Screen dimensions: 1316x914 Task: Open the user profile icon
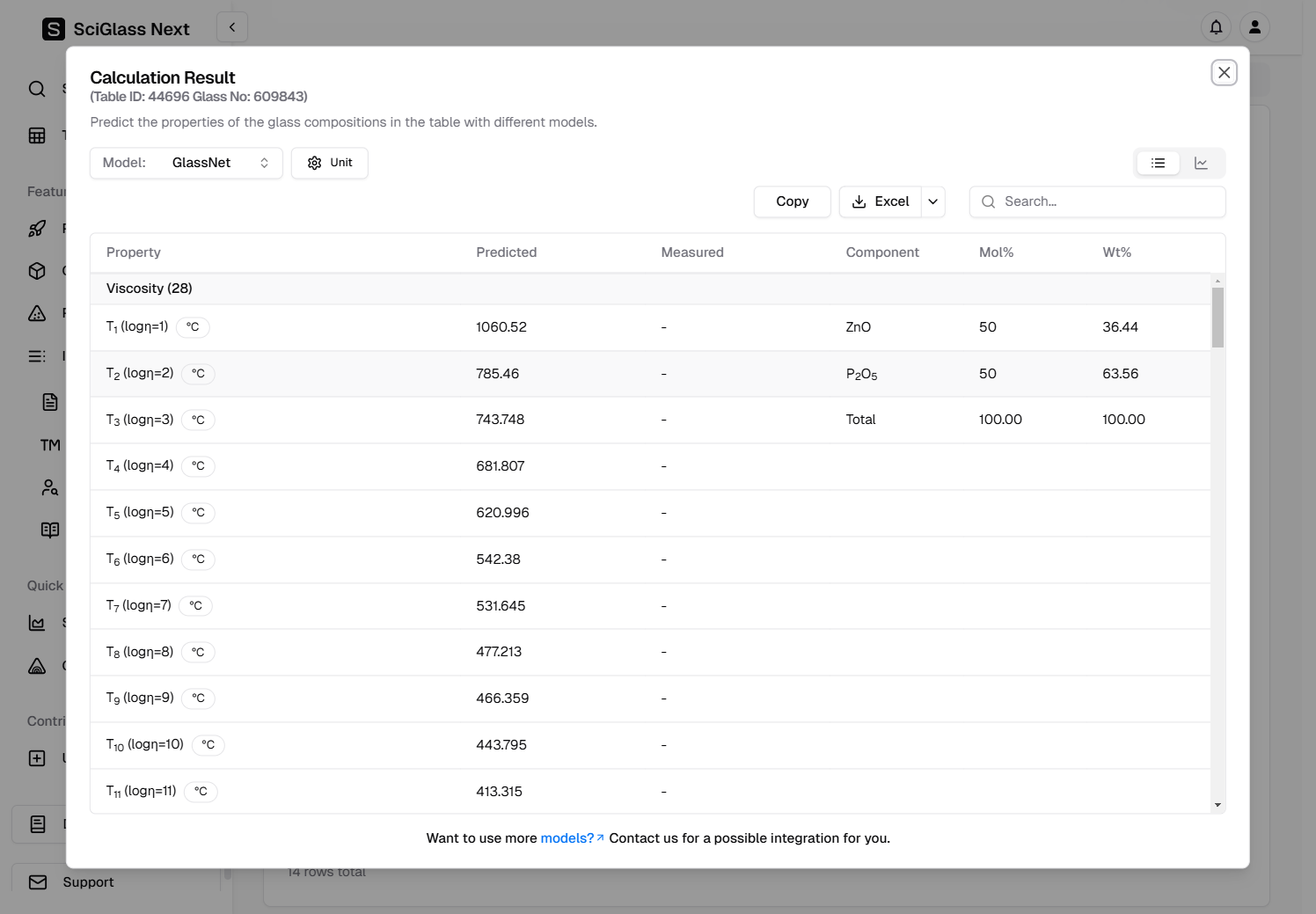(1254, 27)
